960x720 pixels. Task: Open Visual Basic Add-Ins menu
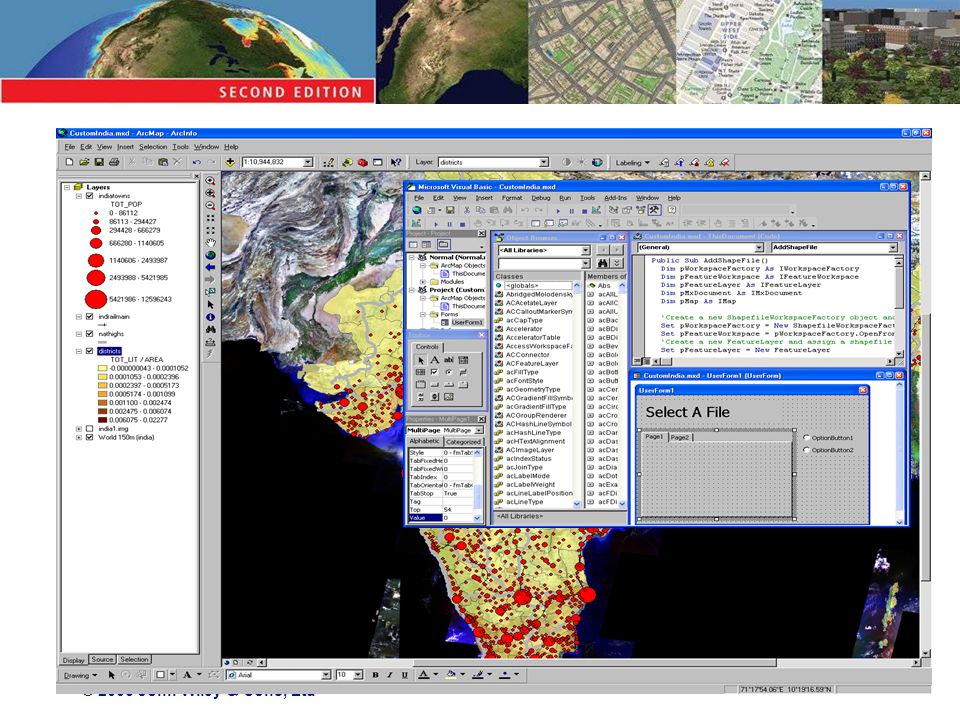tap(615, 198)
